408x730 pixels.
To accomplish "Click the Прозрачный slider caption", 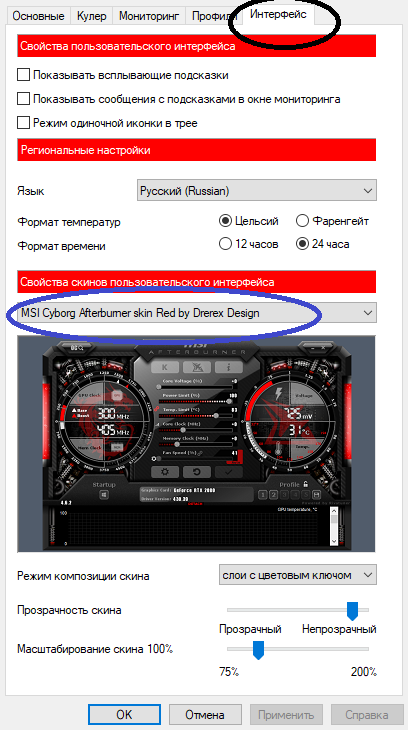I will pyautogui.click(x=251, y=629).
